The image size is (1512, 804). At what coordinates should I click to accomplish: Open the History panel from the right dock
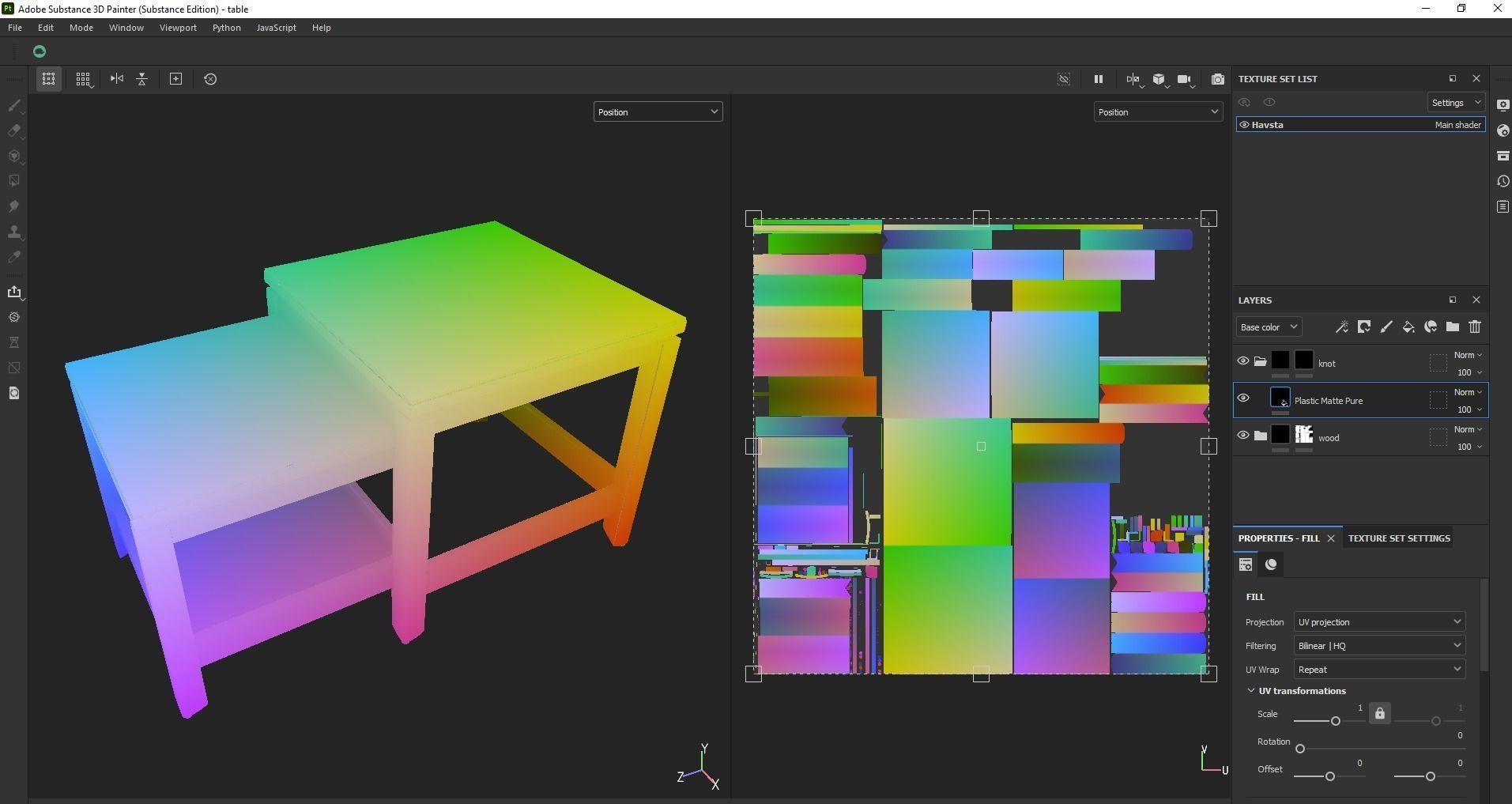[x=1503, y=181]
